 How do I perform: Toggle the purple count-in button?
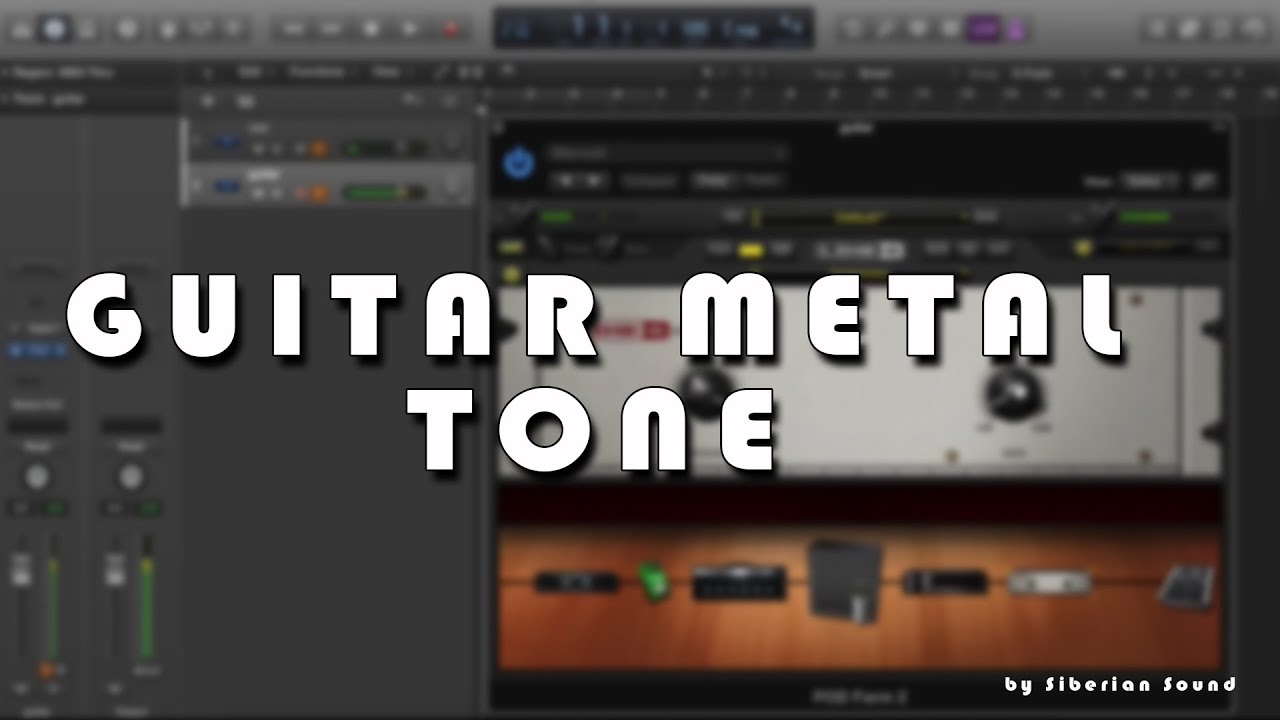pos(983,29)
